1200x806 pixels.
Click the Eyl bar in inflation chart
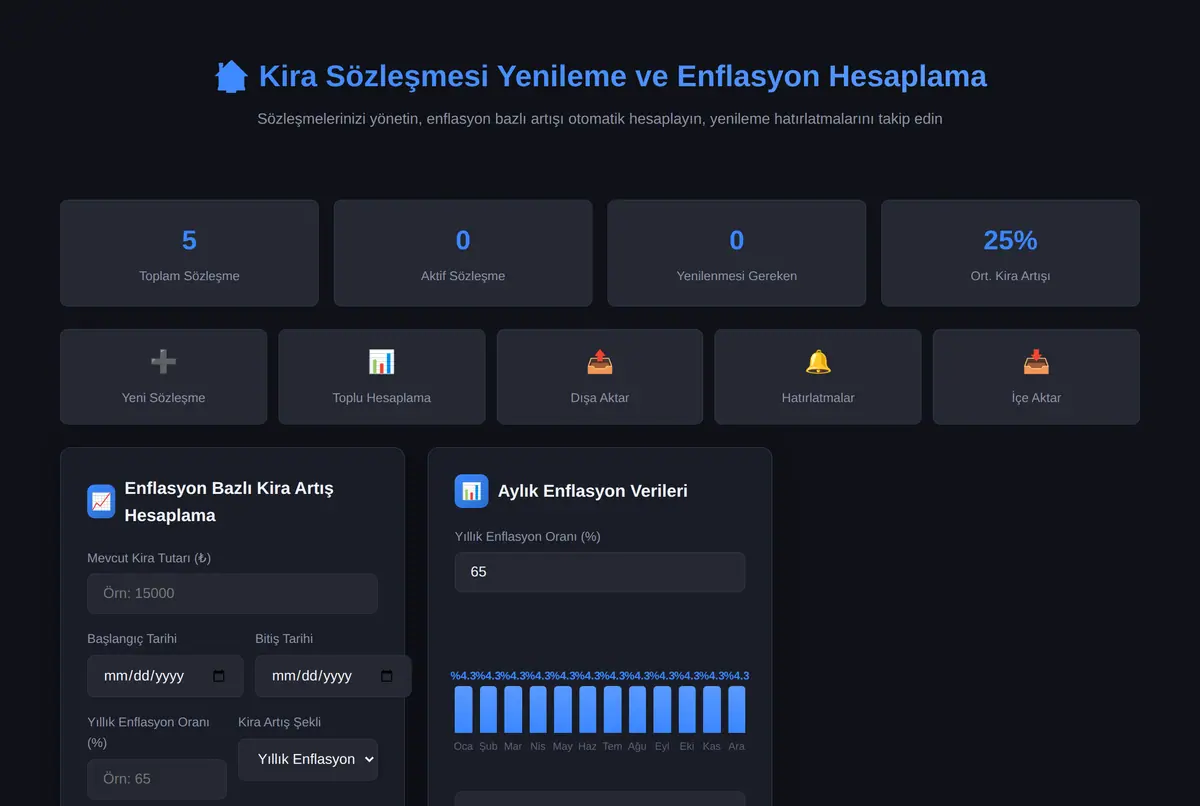662,709
